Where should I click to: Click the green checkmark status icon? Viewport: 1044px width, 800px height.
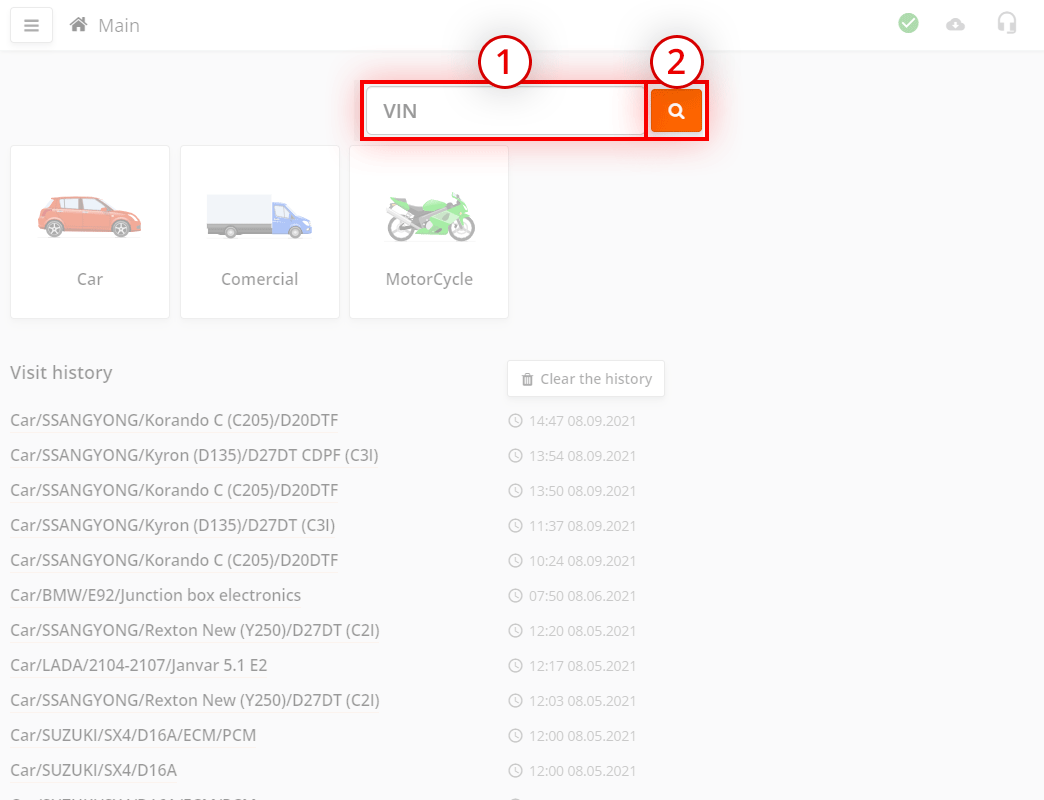908,23
